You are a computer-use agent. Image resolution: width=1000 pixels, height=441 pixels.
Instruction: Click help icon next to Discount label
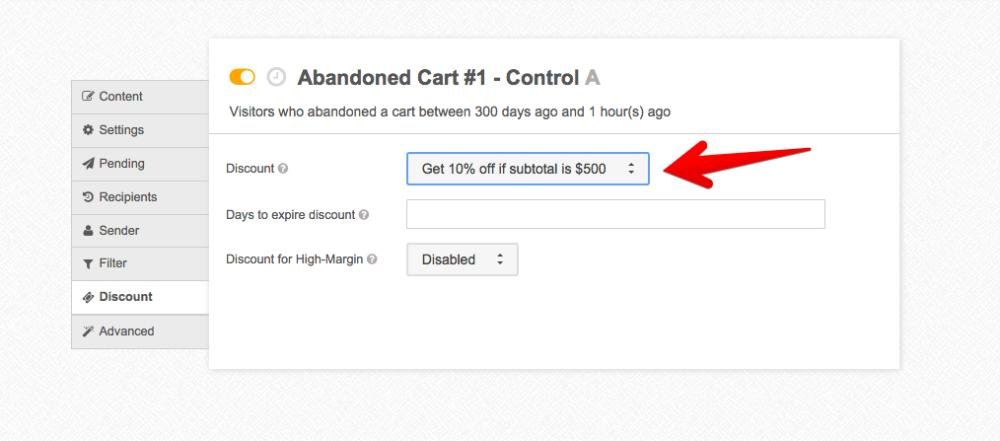click(283, 169)
